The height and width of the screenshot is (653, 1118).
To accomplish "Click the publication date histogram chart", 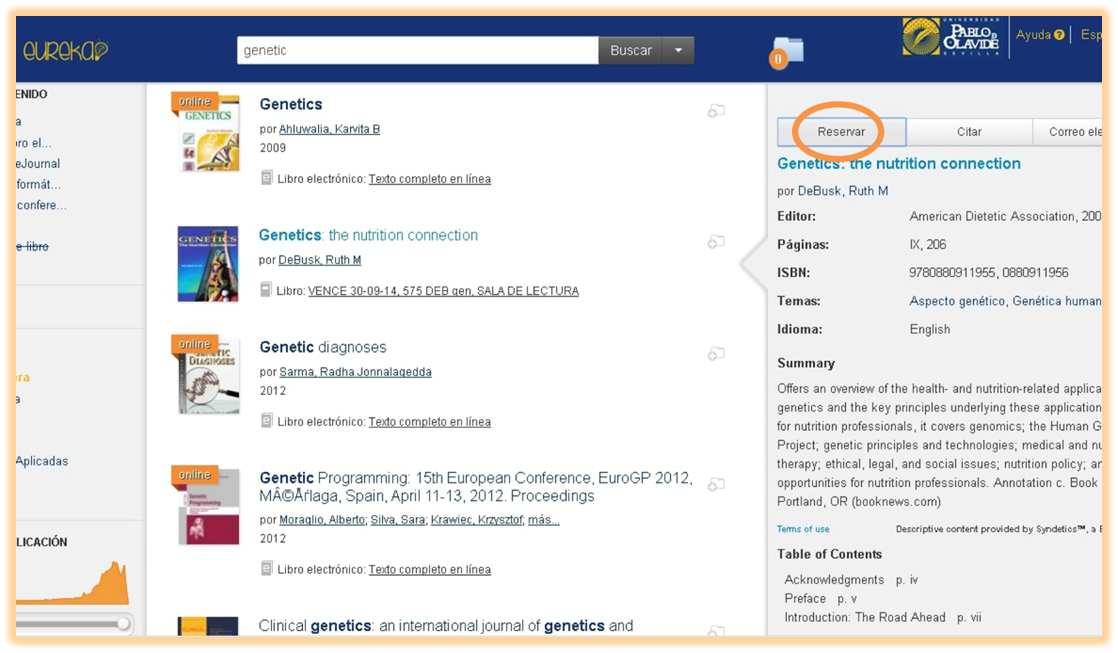I will [73, 583].
